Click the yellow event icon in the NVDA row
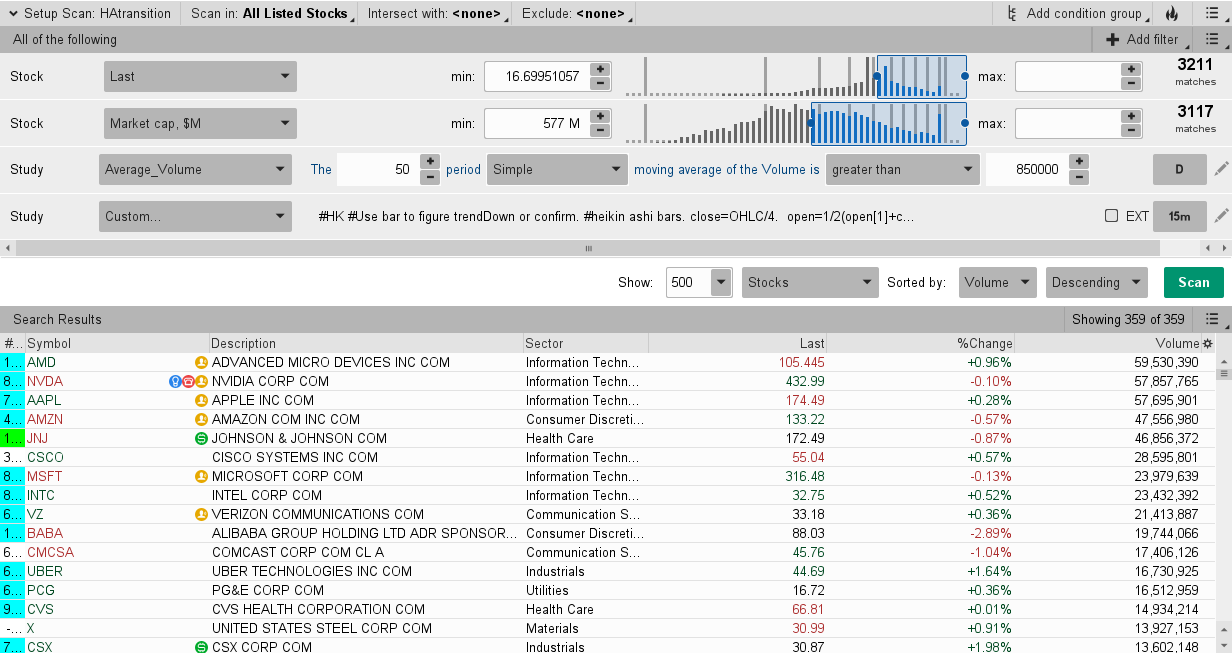This screenshot has height=653, width=1232. point(201,381)
